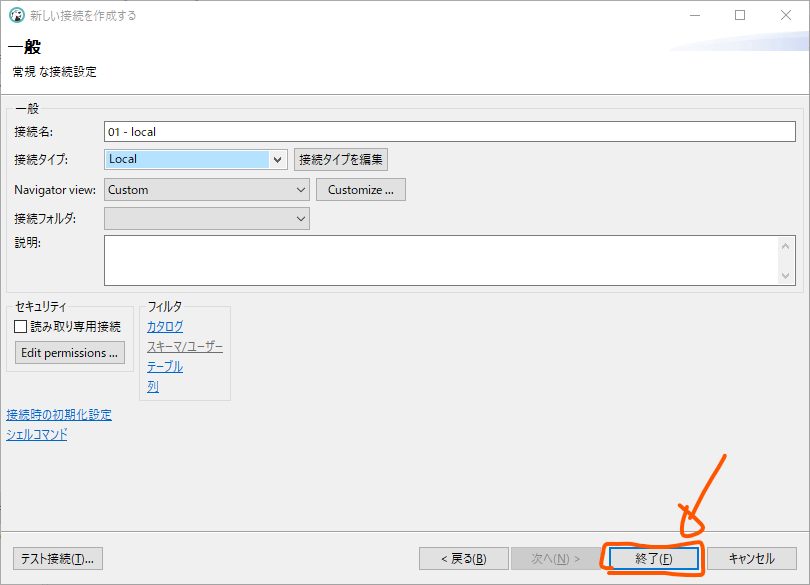Click the DBeaver icon in title bar
The width and height of the screenshot is (810, 585).
(x=17, y=15)
